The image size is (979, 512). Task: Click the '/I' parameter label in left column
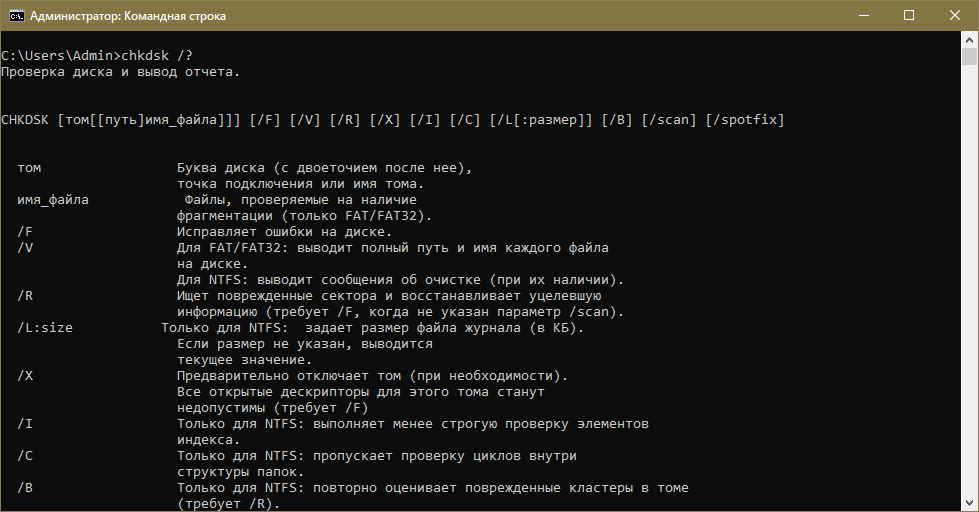tap(25, 424)
